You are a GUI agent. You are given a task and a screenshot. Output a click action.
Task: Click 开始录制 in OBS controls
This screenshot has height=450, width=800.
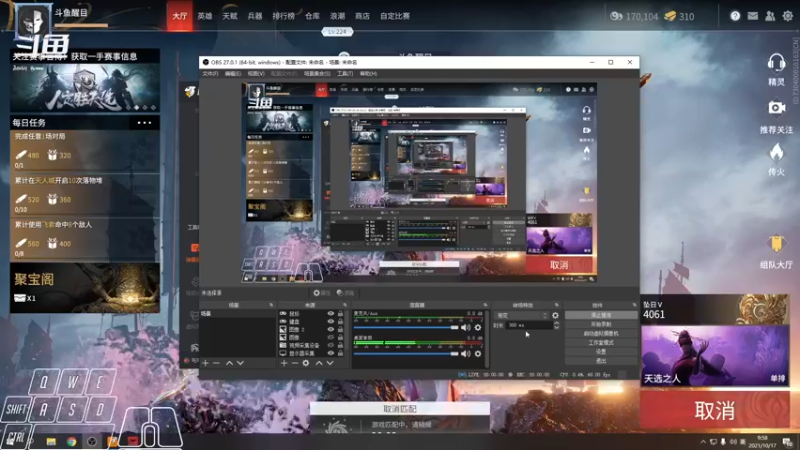click(x=601, y=324)
